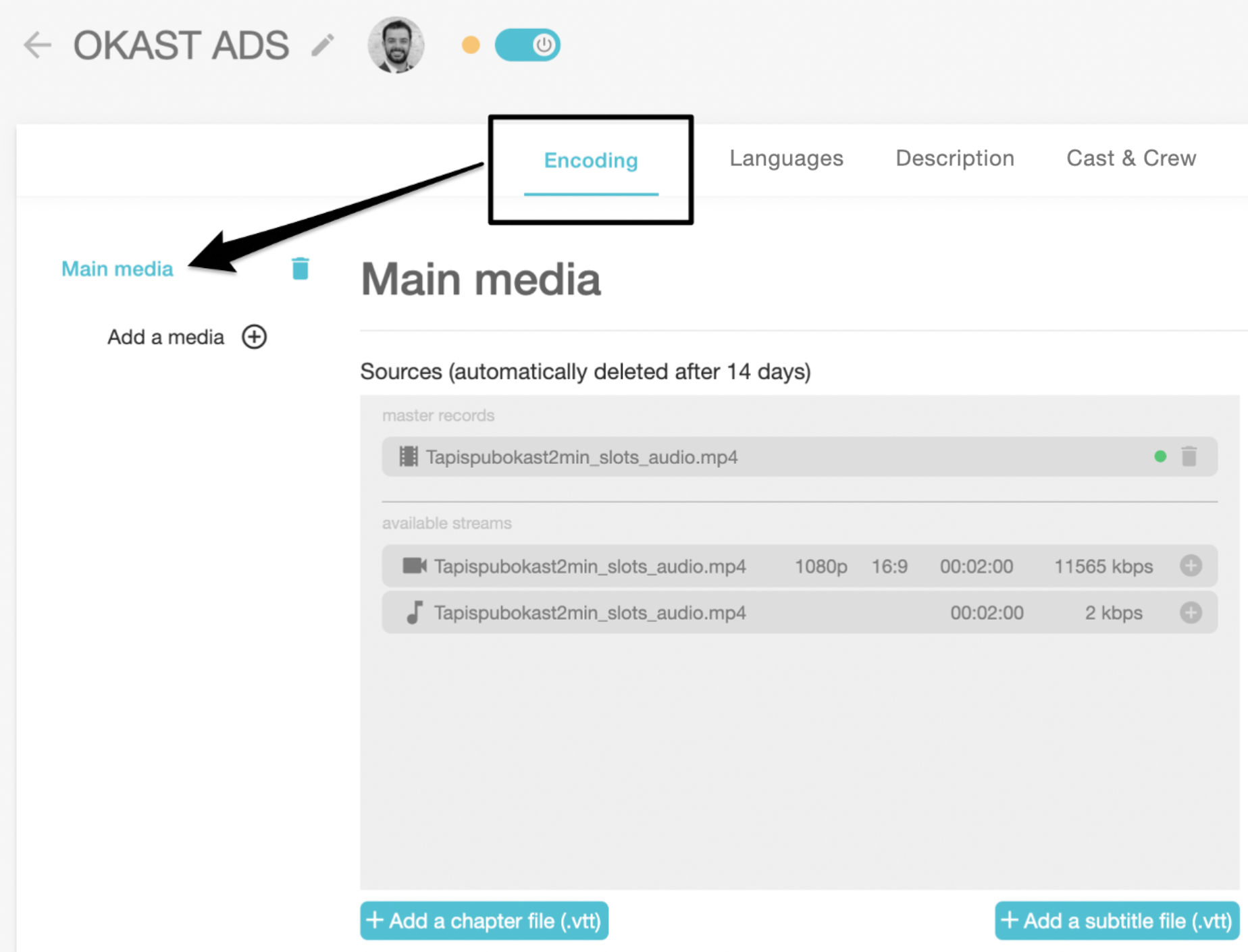
Task: Switch to the Encoding tab
Action: 591,161
